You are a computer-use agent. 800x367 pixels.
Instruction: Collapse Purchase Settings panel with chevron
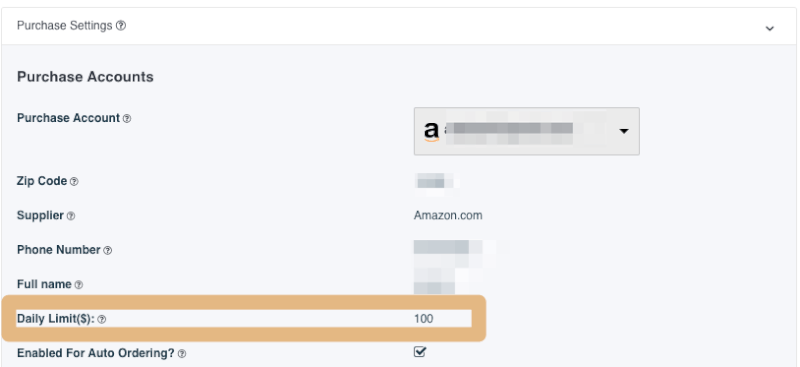coord(770,28)
